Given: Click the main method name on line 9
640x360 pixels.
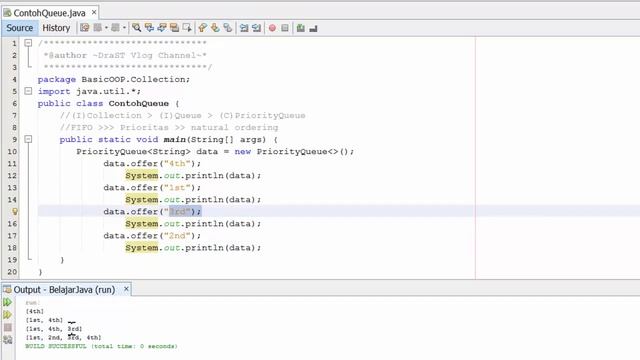Looking at the screenshot, I should 175,140.
